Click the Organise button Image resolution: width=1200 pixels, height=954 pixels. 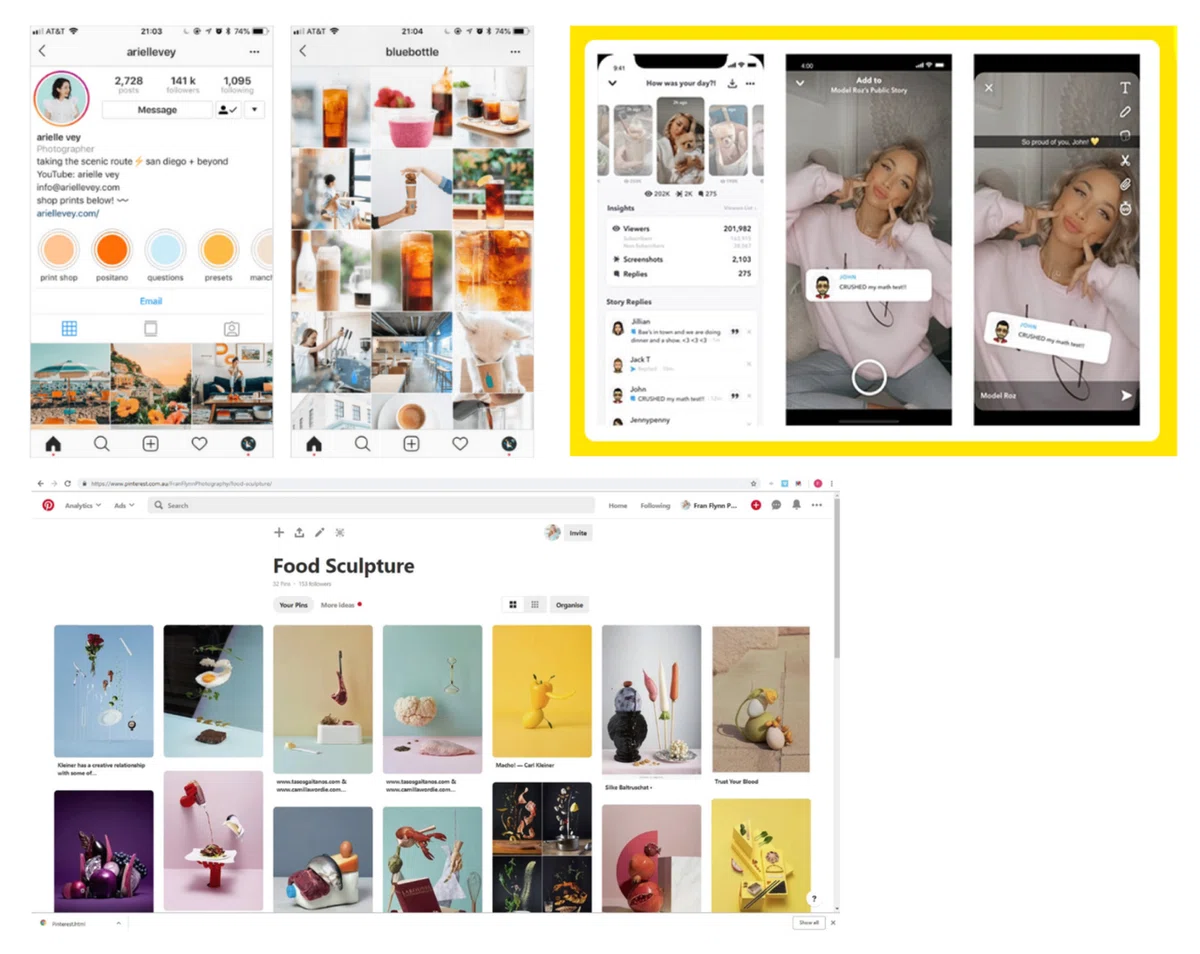pyautogui.click(x=570, y=605)
